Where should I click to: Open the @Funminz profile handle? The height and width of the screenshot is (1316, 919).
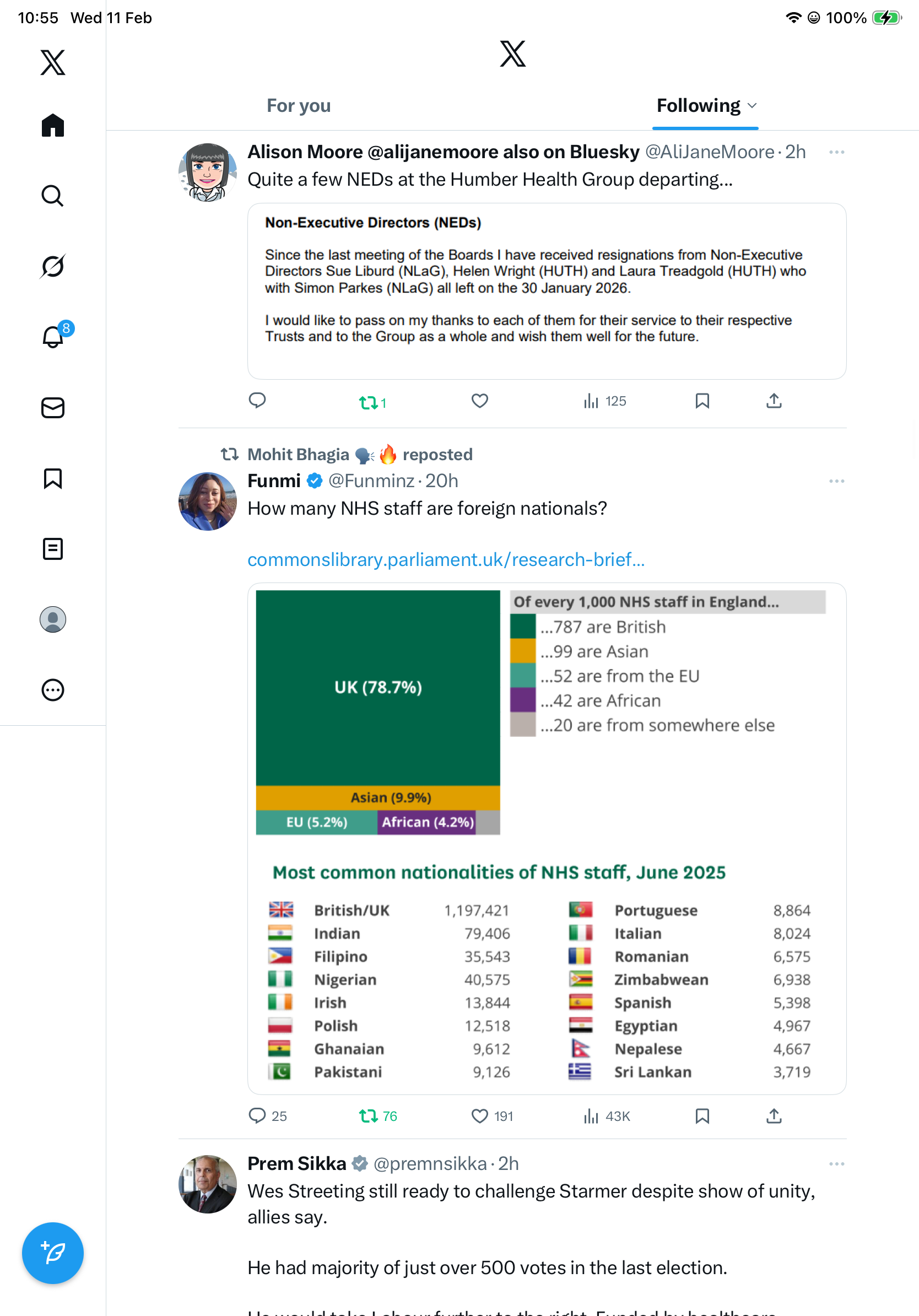click(x=371, y=481)
